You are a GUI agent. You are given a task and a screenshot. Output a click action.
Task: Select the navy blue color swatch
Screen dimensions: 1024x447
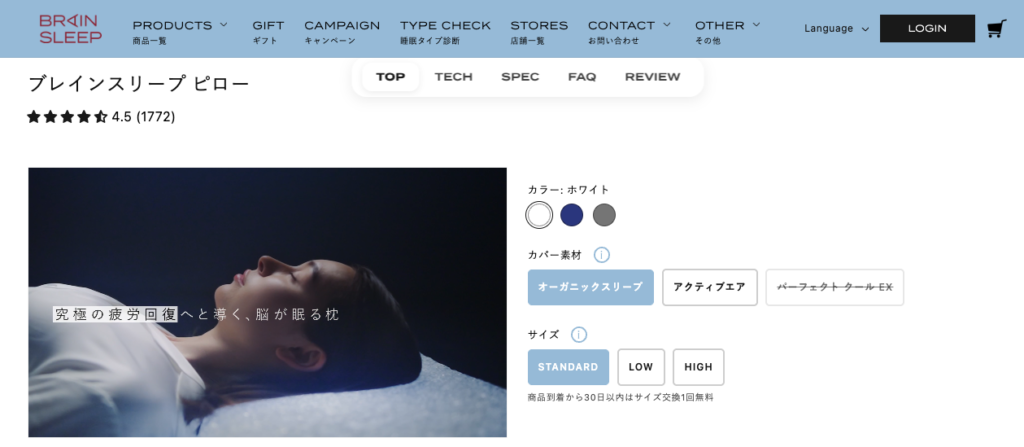point(571,215)
